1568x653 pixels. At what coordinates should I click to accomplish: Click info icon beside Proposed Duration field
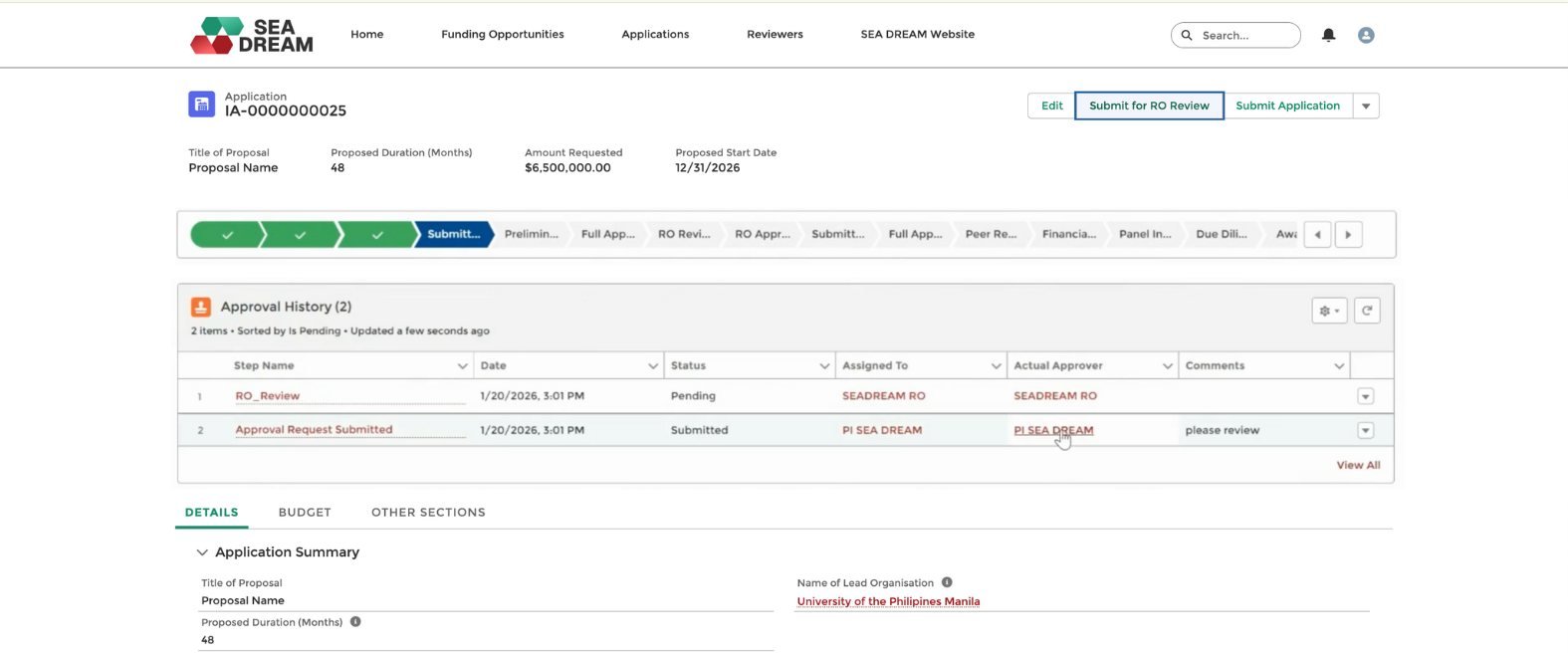[x=355, y=622]
